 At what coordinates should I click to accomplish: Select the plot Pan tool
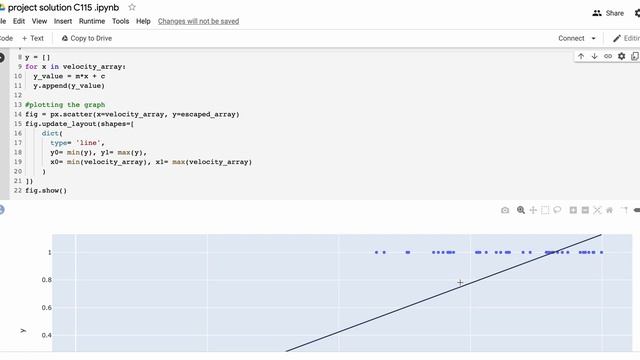tap(533, 210)
